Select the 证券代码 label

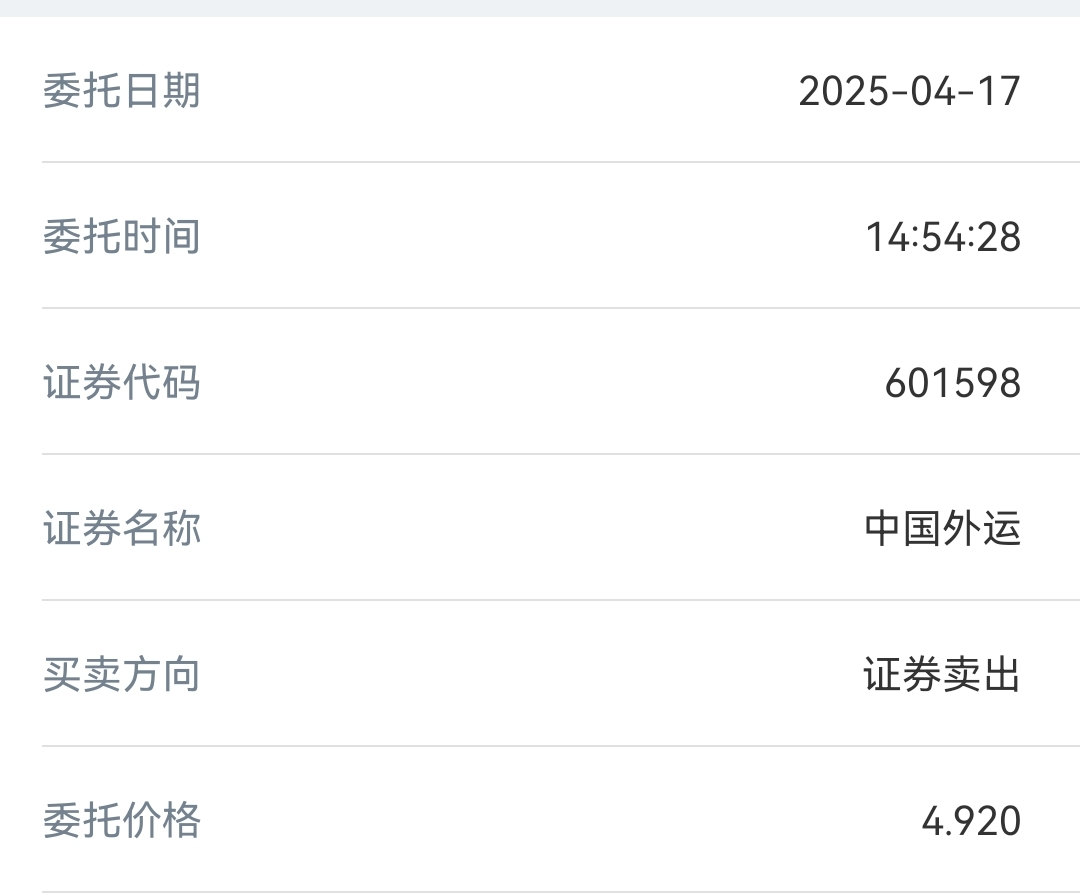[122, 383]
